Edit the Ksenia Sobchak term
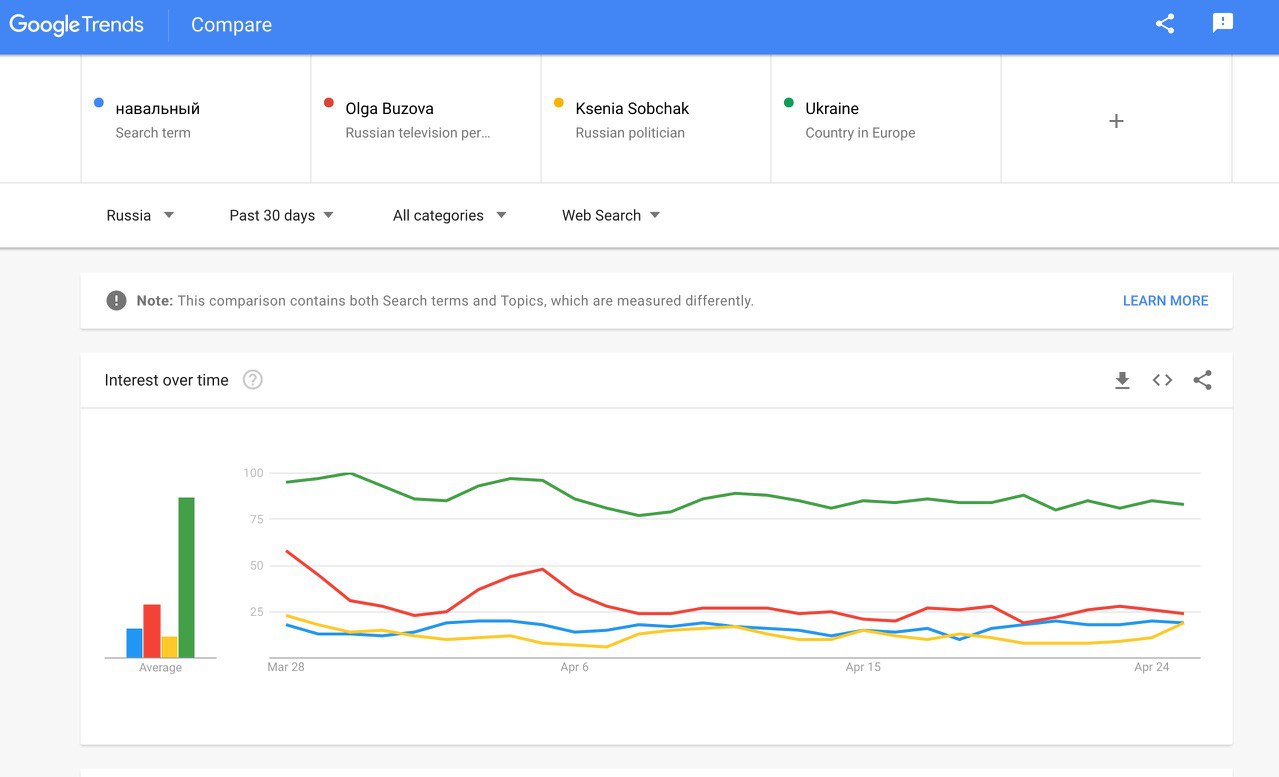The width and height of the screenshot is (1279, 777). 656,119
